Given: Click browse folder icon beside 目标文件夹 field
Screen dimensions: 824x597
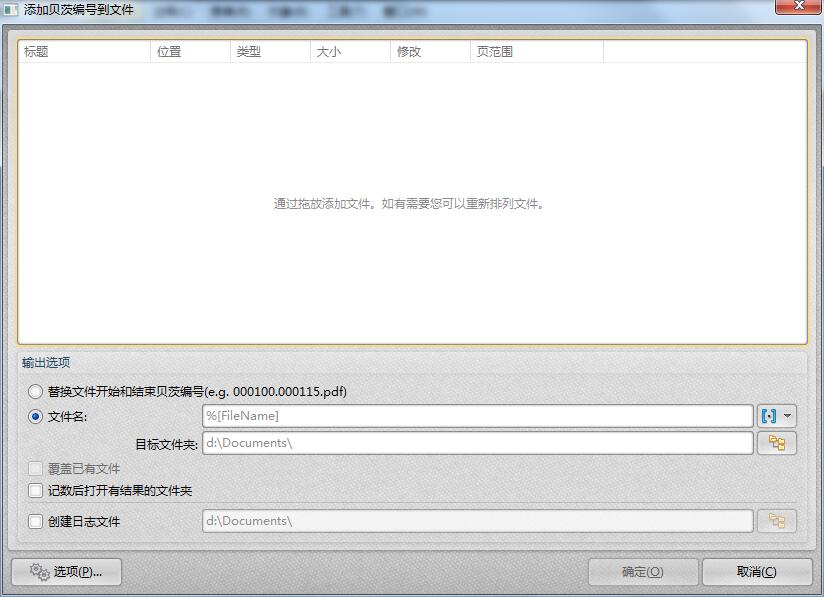Looking at the screenshot, I should pos(776,443).
